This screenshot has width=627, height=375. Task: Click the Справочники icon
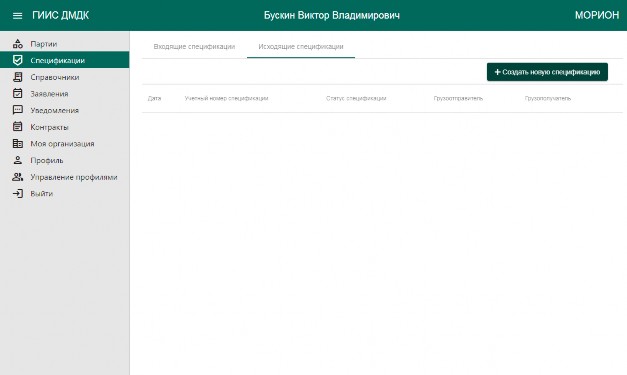pyautogui.click(x=18, y=77)
